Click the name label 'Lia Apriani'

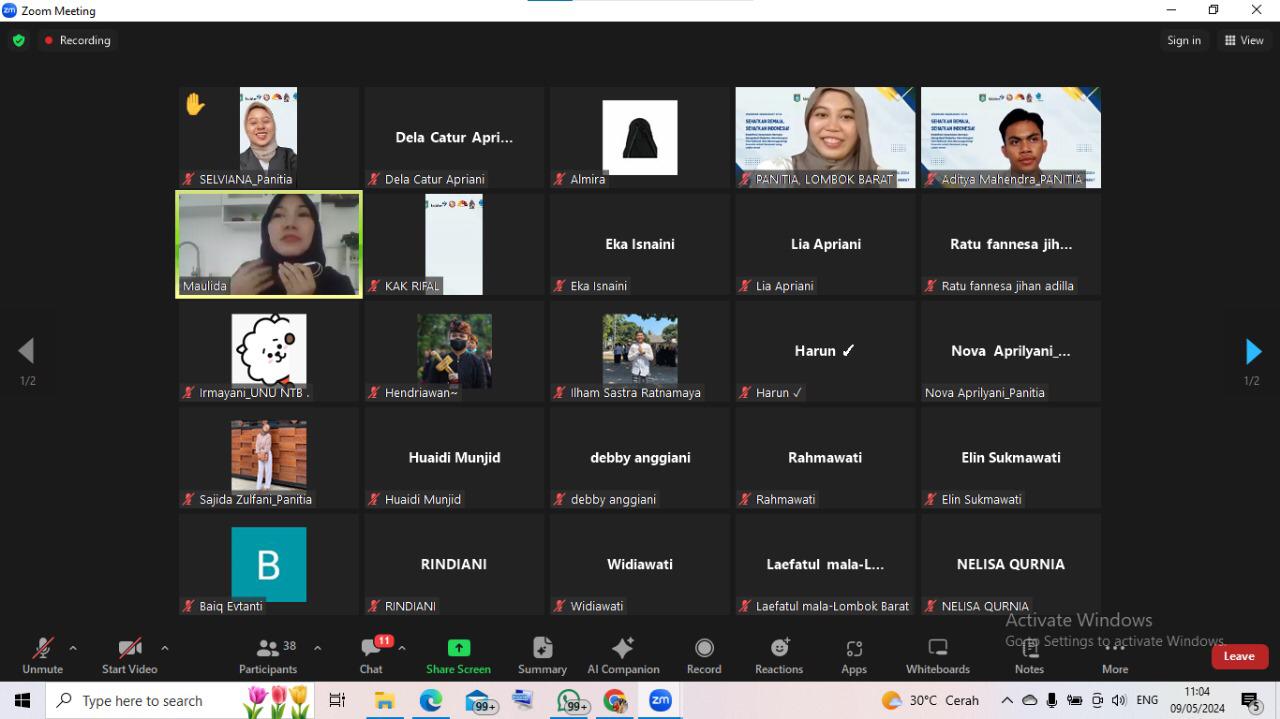point(784,286)
